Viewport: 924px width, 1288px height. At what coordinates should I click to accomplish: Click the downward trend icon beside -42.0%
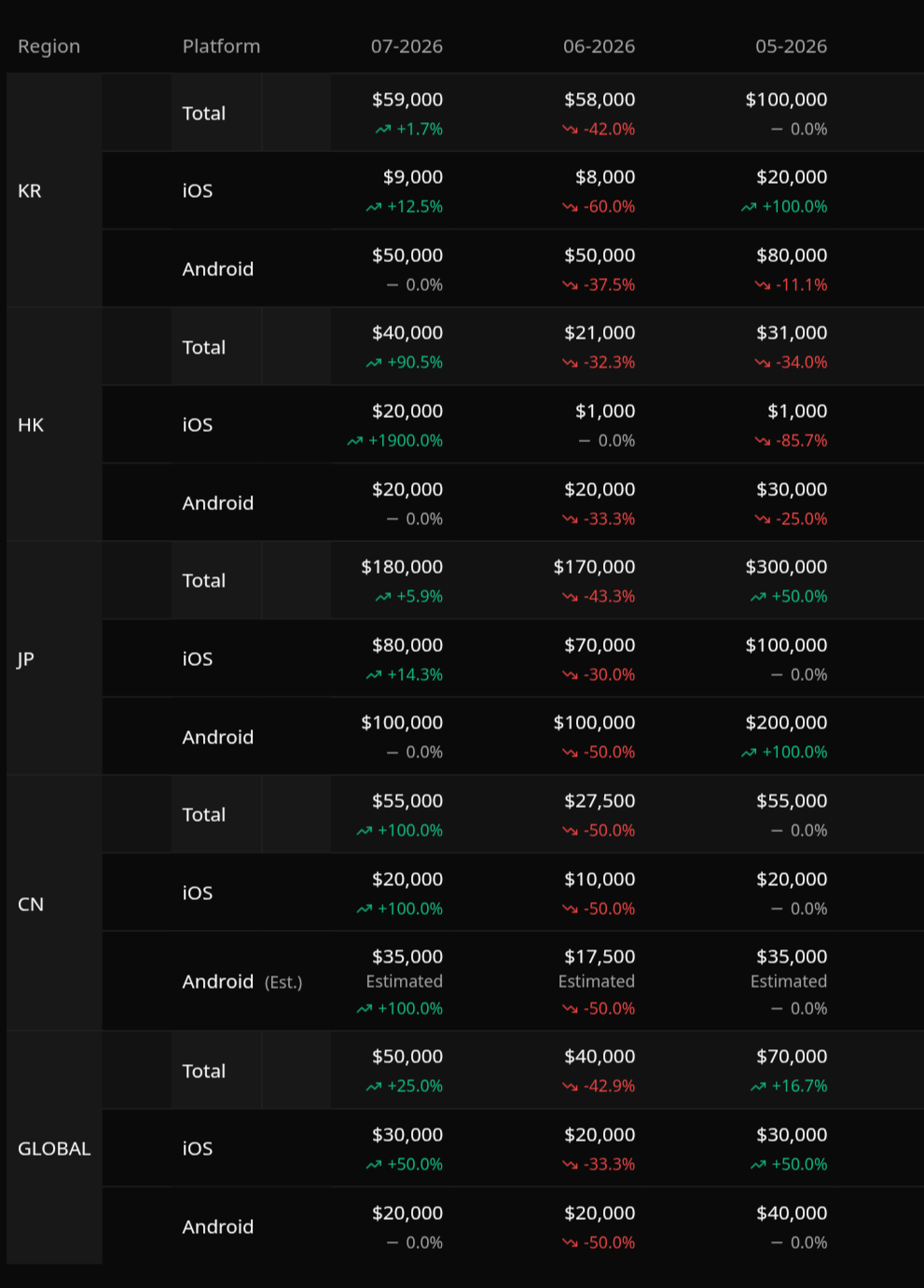point(570,130)
